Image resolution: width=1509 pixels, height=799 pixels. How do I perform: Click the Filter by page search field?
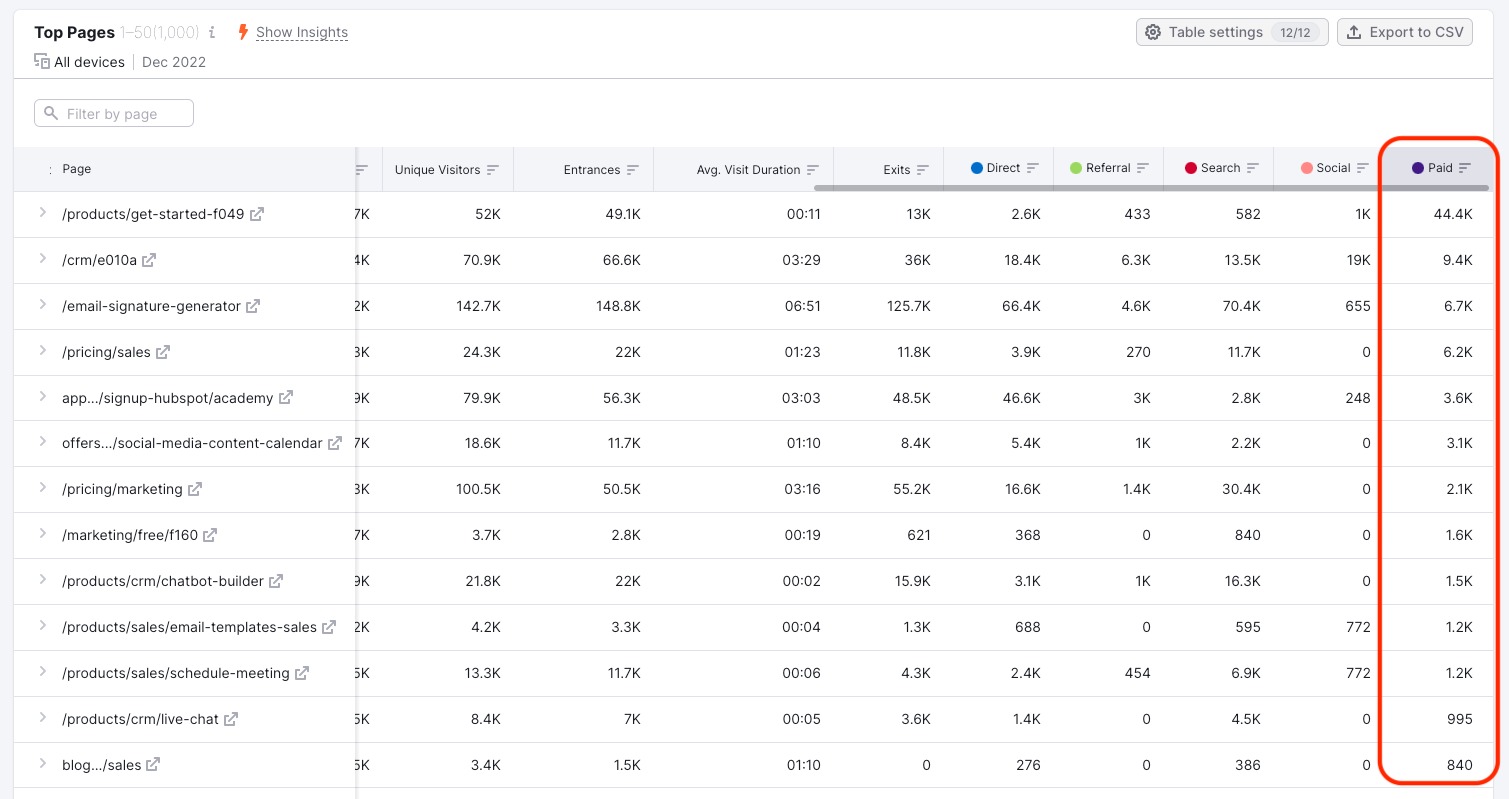114,114
